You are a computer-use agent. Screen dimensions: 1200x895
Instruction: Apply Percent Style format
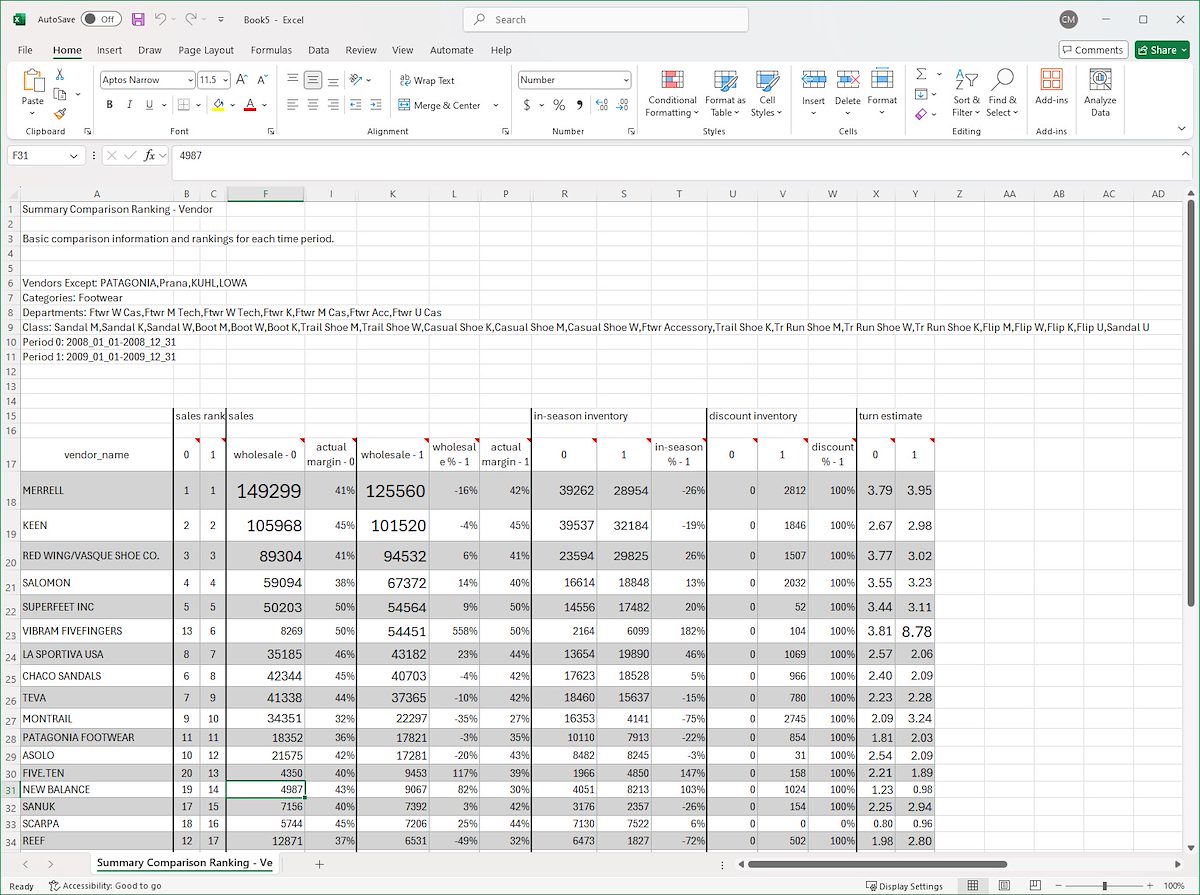coord(559,105)
